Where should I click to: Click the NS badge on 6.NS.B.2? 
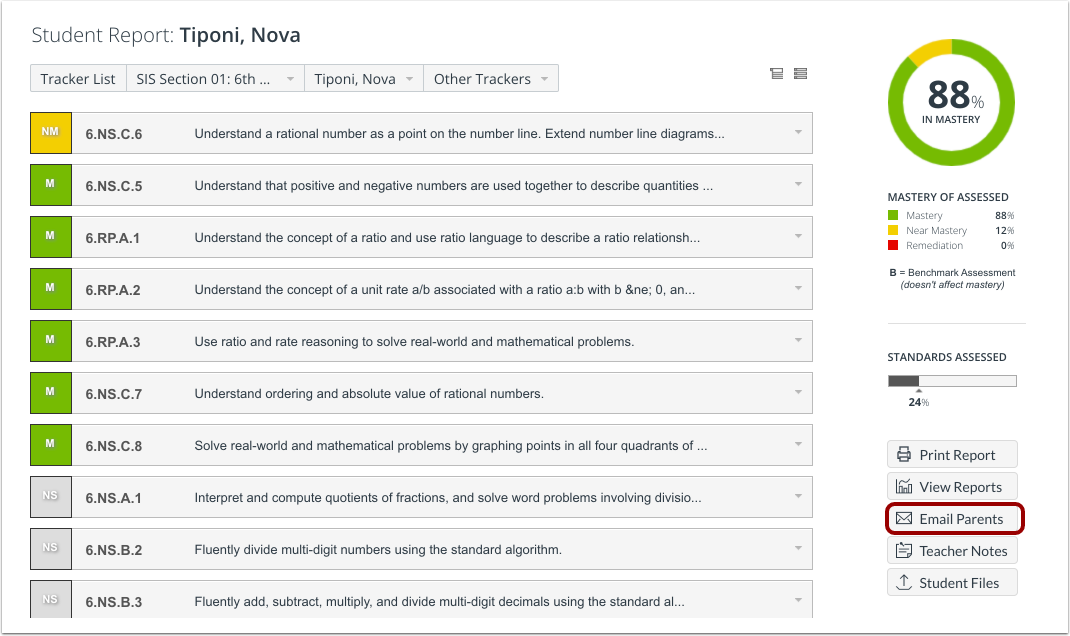coord(51,548)
